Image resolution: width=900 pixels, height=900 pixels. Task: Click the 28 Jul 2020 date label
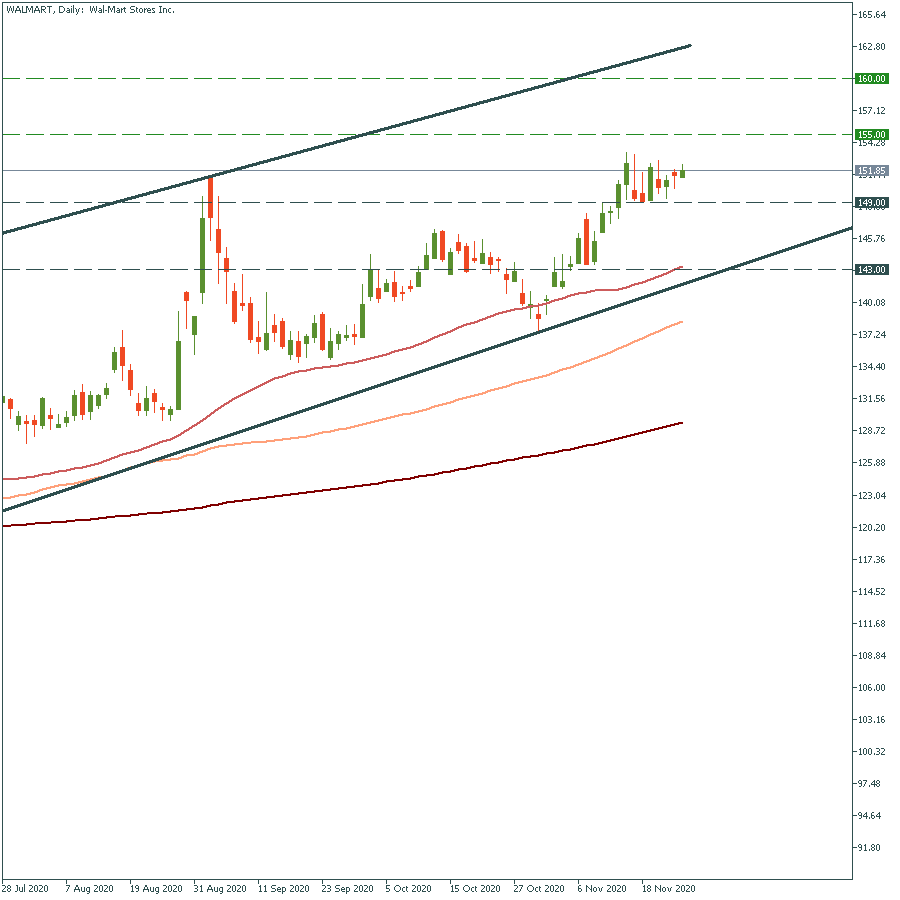pos(25,888)
